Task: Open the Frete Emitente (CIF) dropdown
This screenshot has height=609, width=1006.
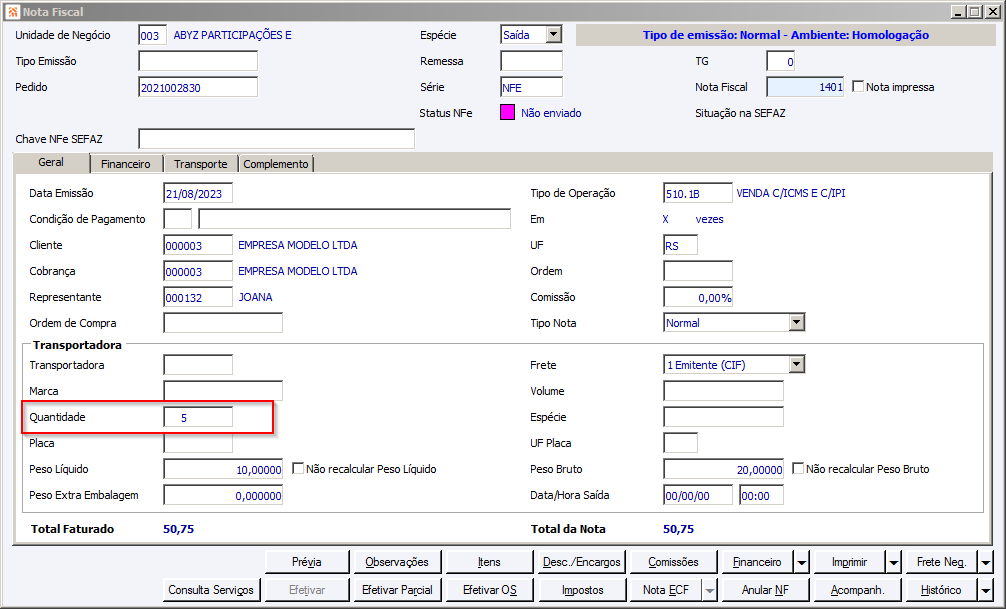Action: point(796,365)
